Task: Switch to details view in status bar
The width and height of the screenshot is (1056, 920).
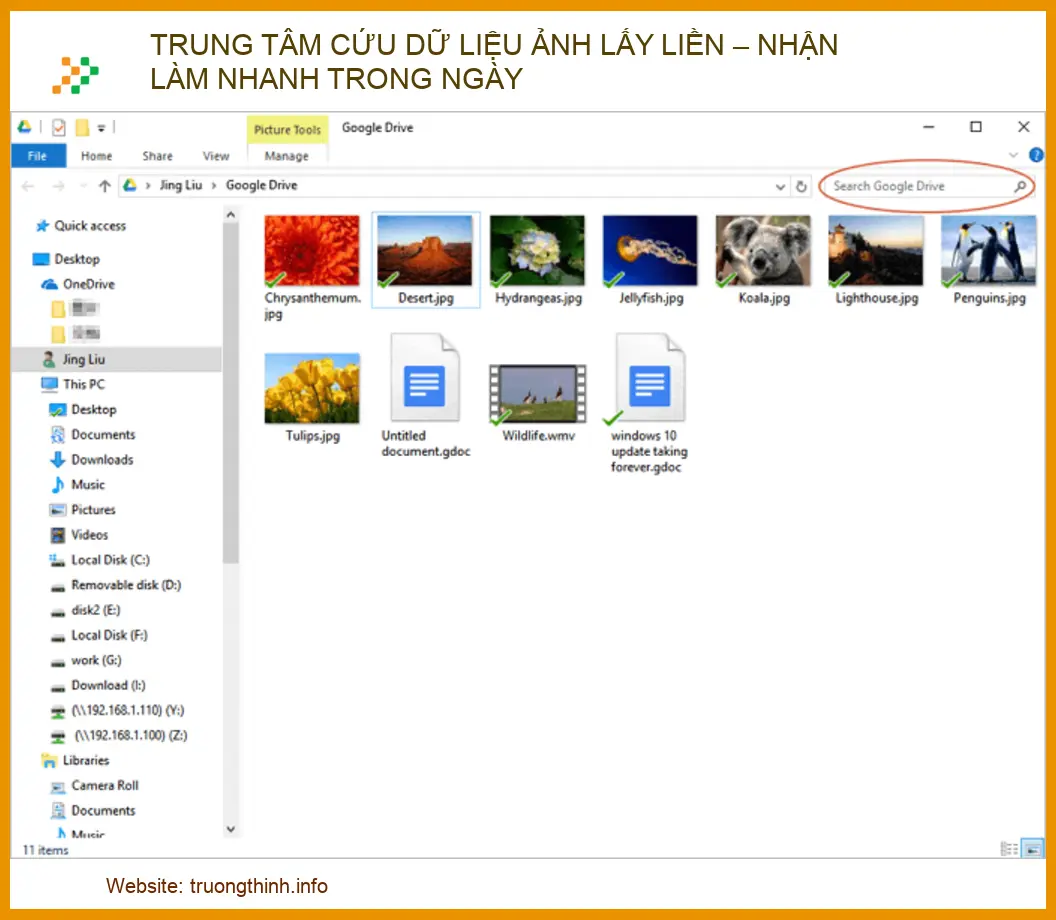Action: pos(1009,849)
